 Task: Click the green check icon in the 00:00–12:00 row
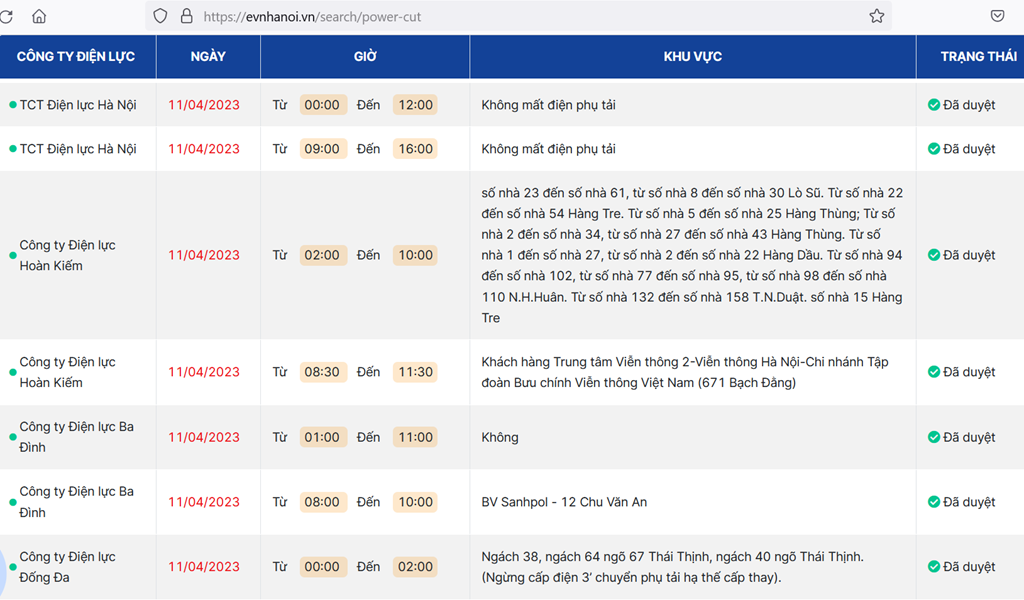[x=934, y=105]
